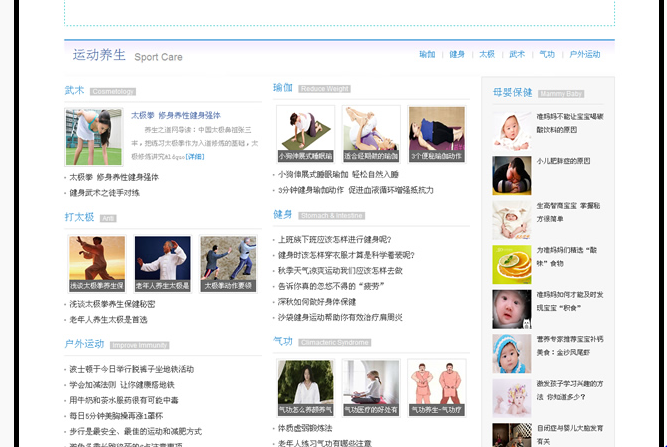Click baby in blue knit hat thumbnail
The height and width of the screenshot is (447, 667).
click(512, 353)
